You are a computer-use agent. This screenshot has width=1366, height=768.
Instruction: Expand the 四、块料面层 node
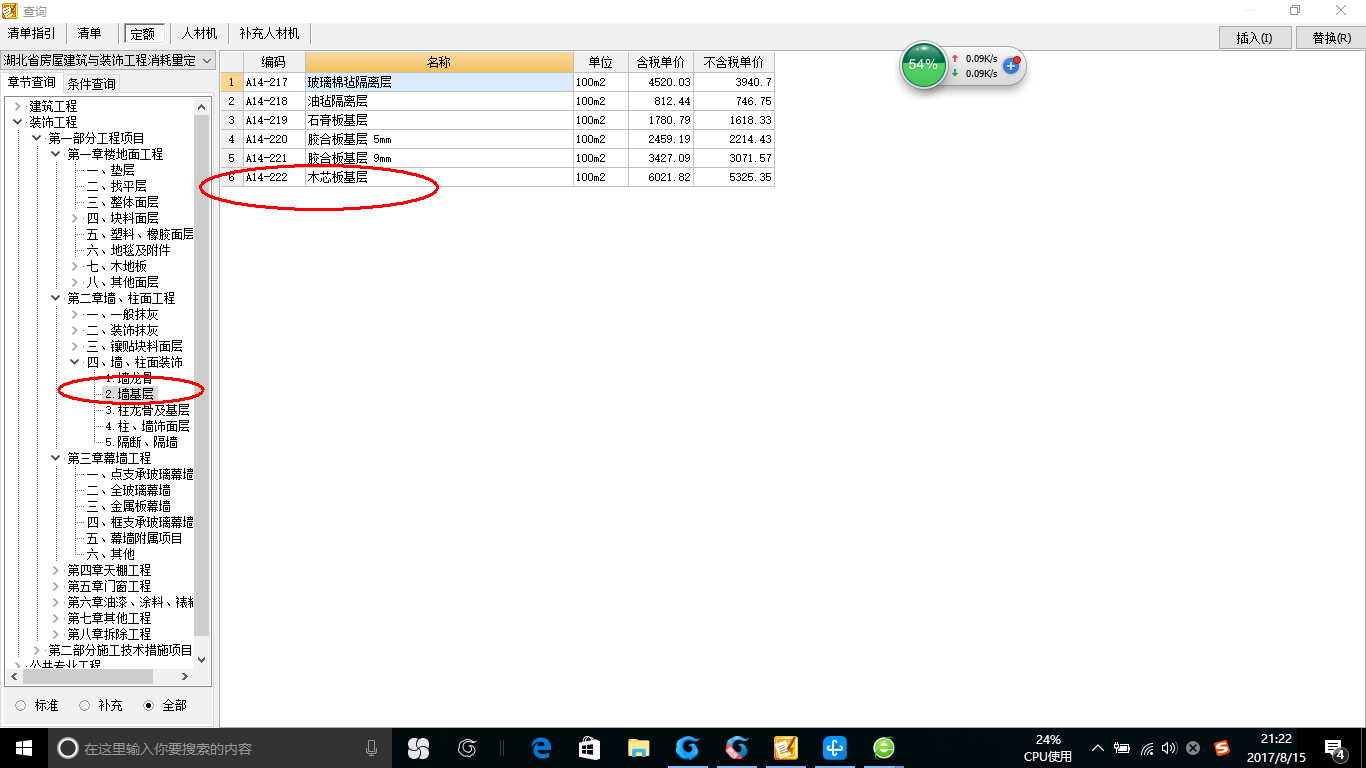click(74, 218)
